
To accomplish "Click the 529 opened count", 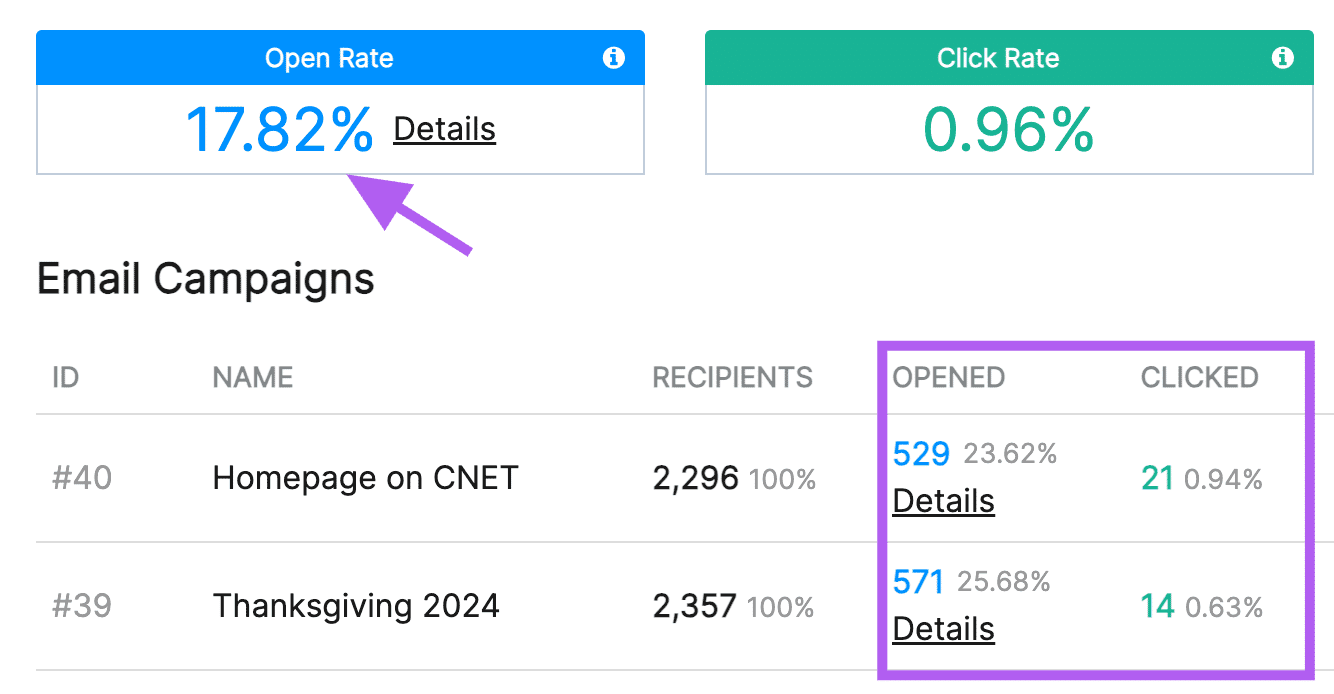I will pyautogui.click(x=921, y=454).
